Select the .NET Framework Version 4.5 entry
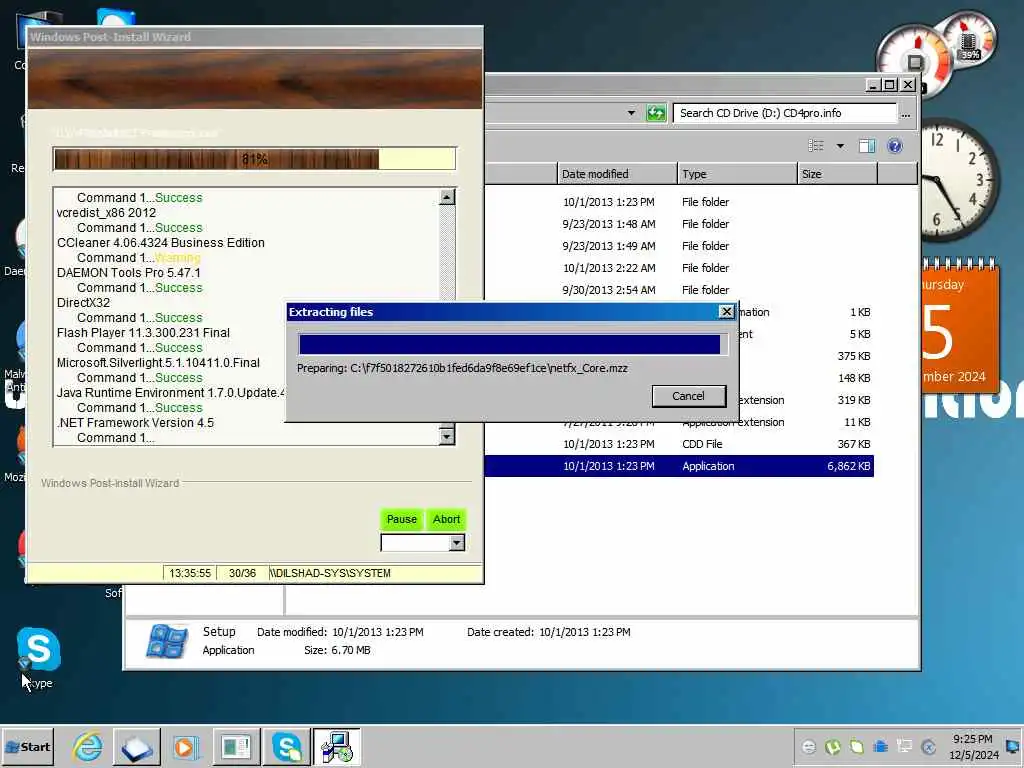Screen dimensions: 1024x768 tap(135, 423)
